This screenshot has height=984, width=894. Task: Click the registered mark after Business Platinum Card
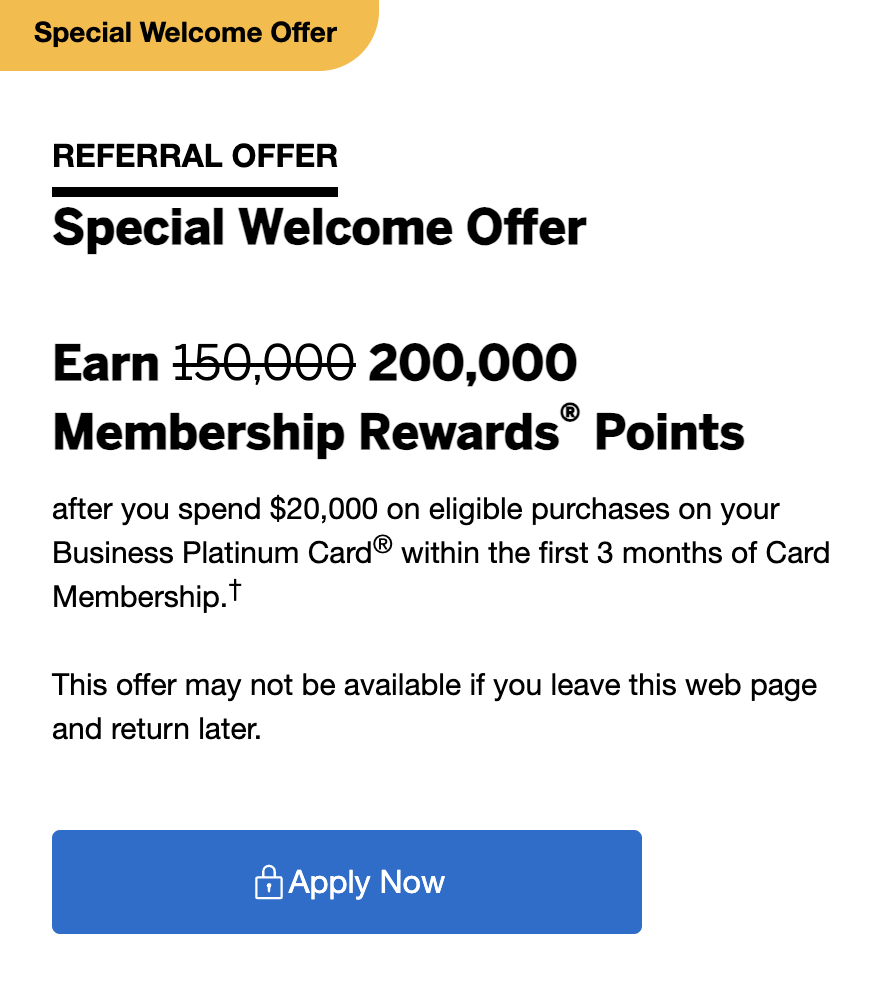pos(383,543)
